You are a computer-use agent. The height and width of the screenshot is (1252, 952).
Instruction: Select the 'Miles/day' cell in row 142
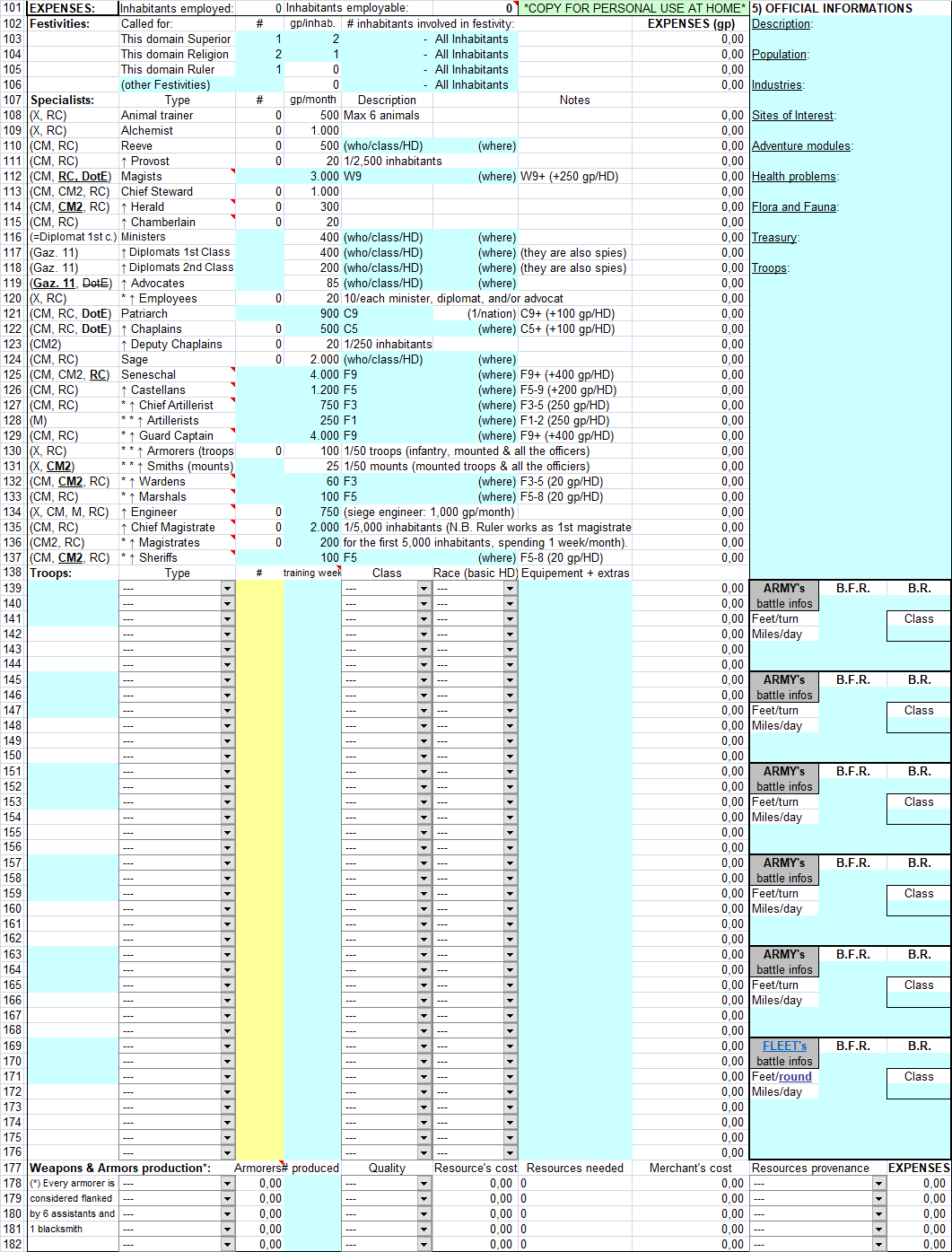[785, 635]
